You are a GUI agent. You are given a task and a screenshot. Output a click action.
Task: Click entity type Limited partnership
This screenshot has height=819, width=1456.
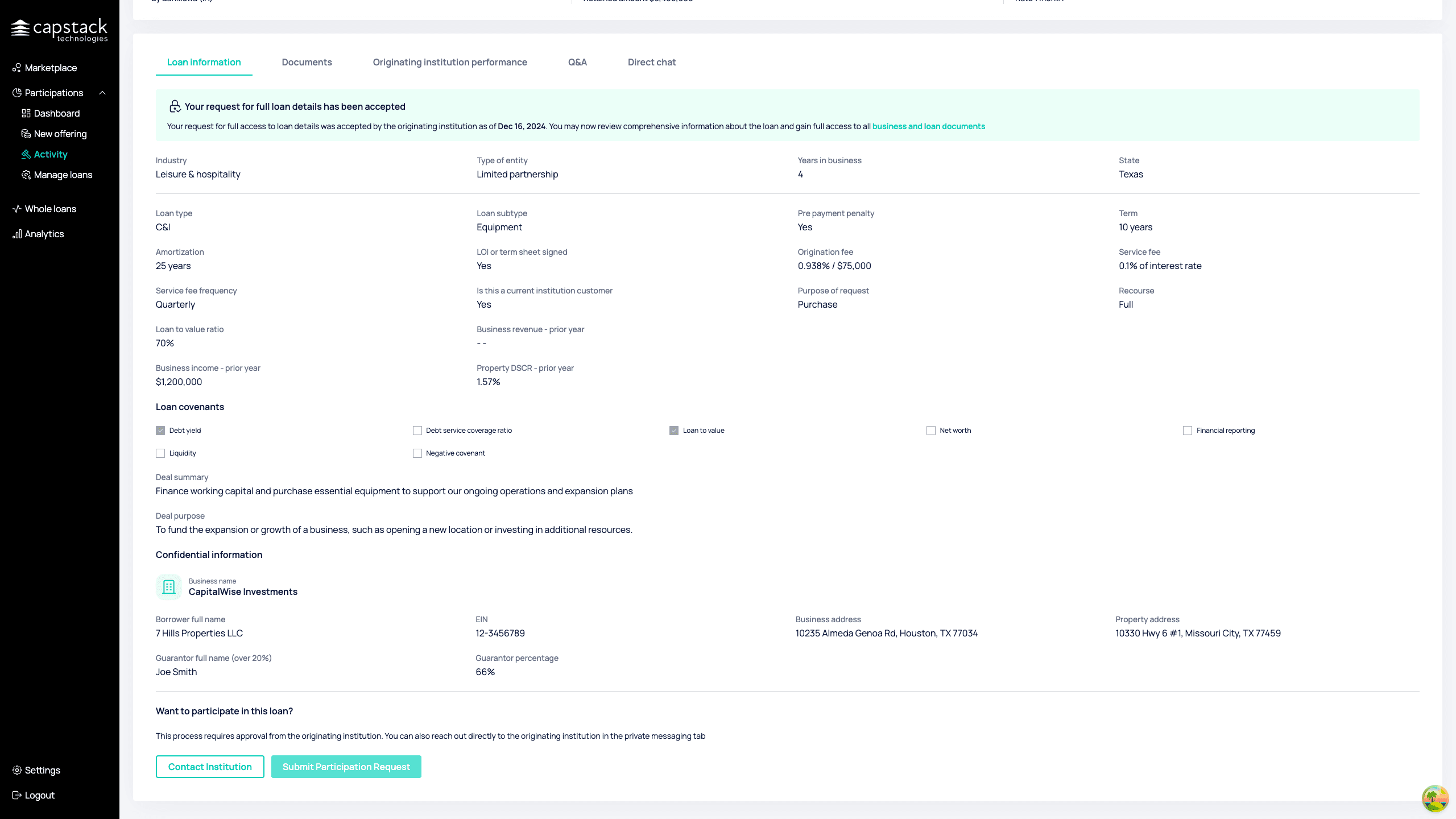point(518,174)
